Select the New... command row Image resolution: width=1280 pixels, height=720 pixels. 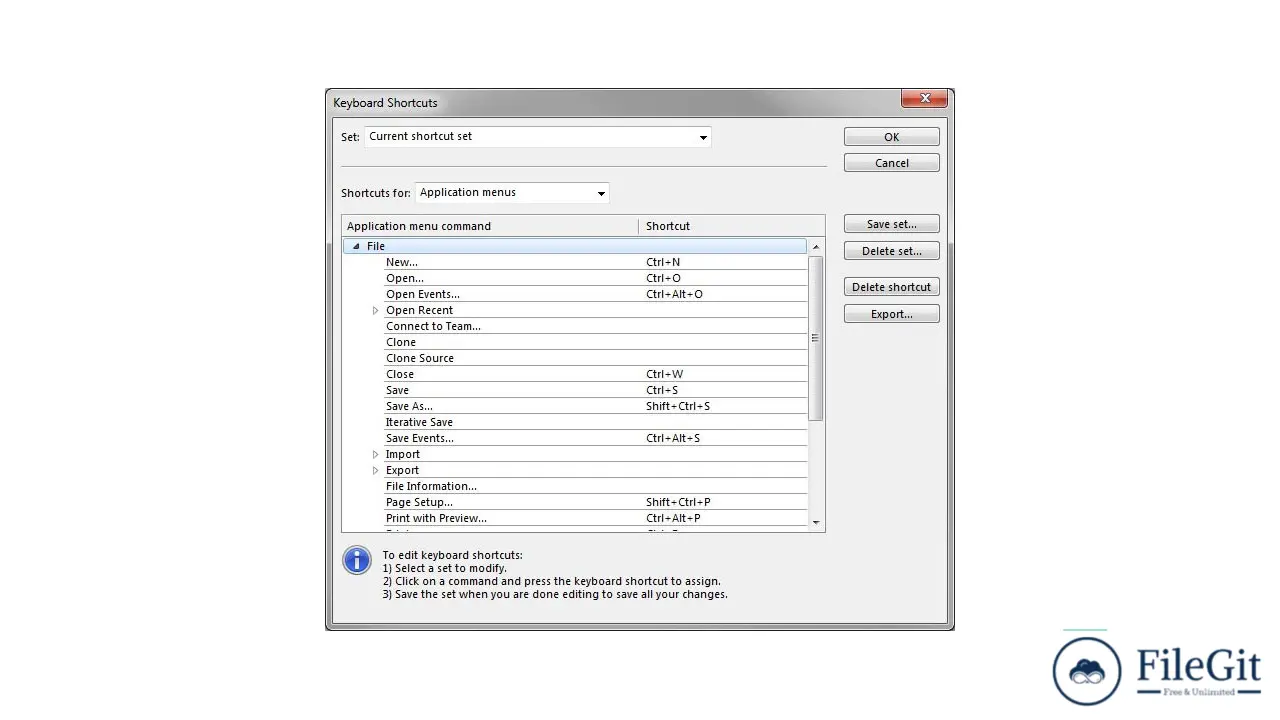(x=595, y=262)
